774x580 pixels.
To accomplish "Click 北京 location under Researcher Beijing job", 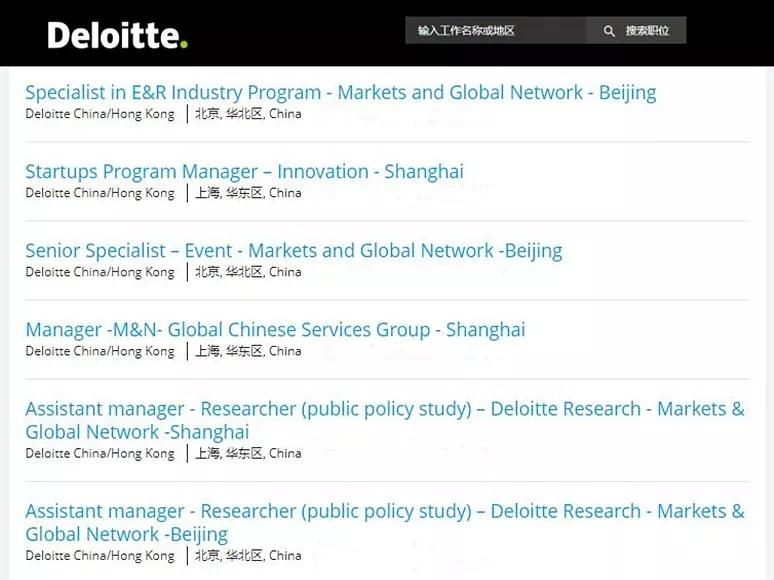I will [x=207, y=555].
